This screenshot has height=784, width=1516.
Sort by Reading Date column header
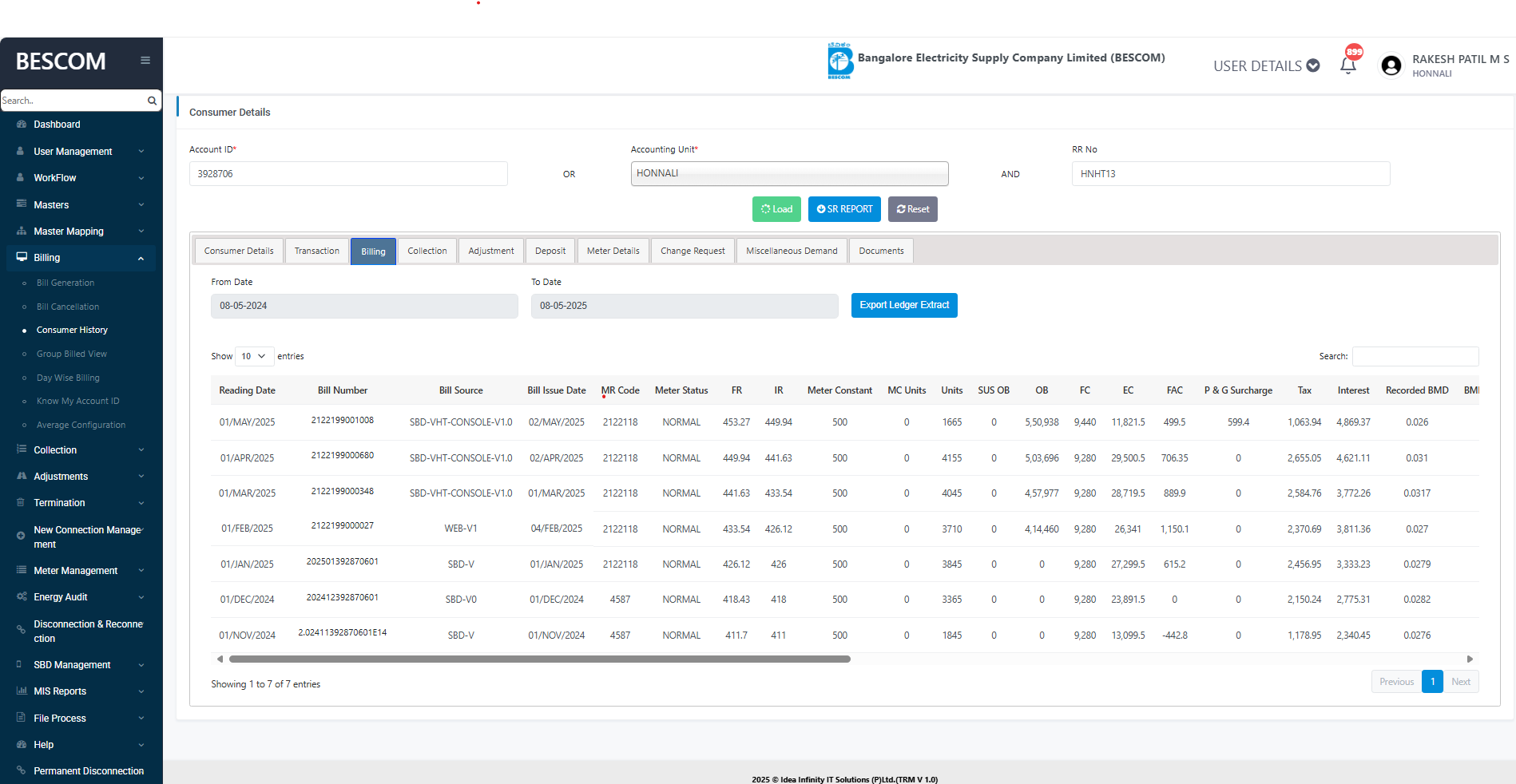click(247, 390)
